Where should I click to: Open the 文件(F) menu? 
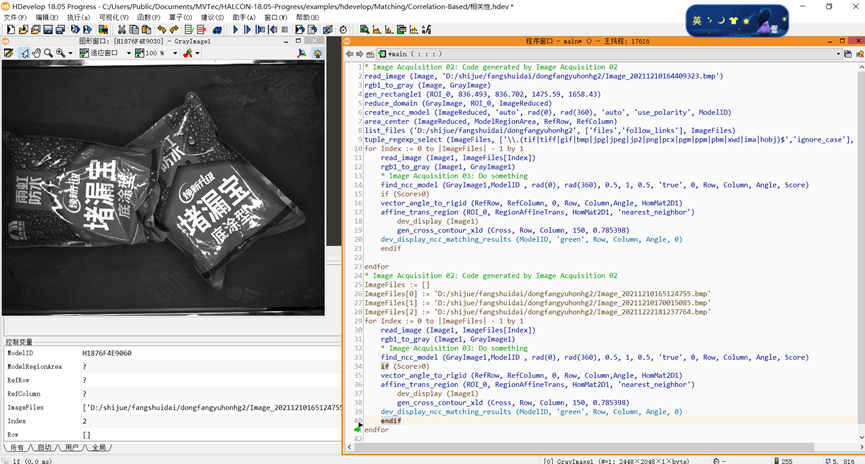pos(15,17)
